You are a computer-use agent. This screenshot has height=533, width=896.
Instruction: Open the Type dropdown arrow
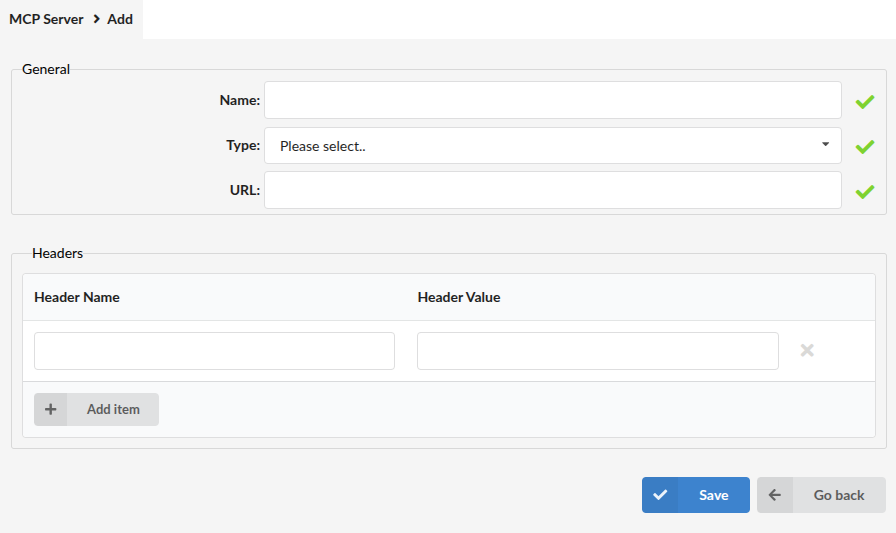tap(825, 144)
